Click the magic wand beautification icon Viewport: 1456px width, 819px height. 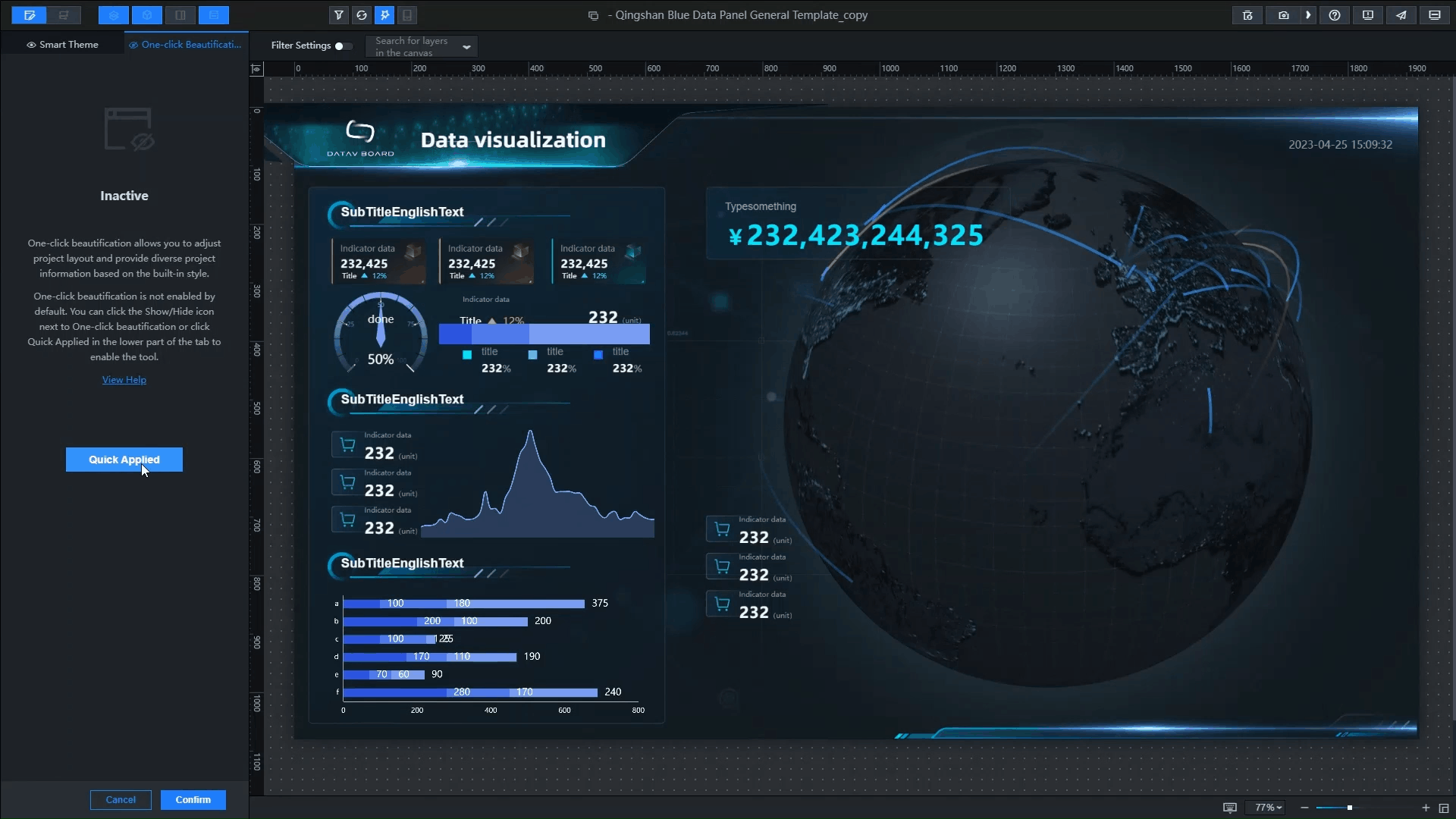pyautogui.click(x=384, y=15)
